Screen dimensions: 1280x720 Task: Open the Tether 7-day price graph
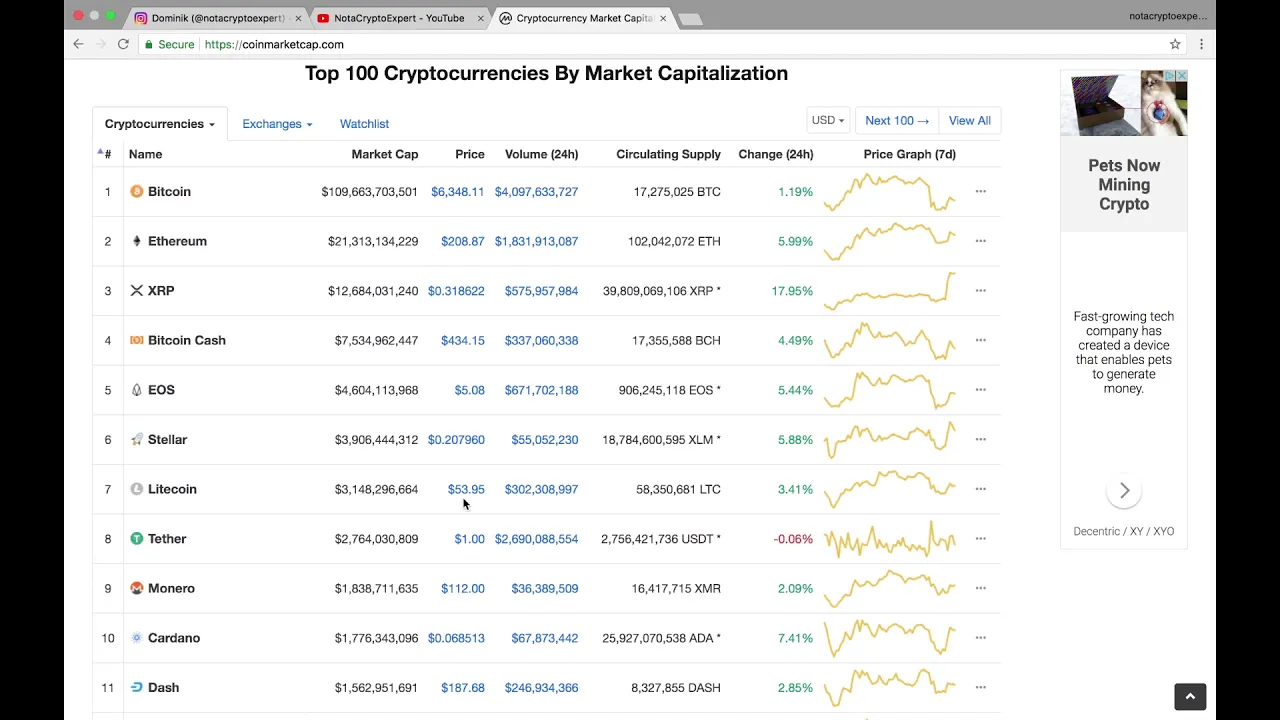[x=890, y=538]
